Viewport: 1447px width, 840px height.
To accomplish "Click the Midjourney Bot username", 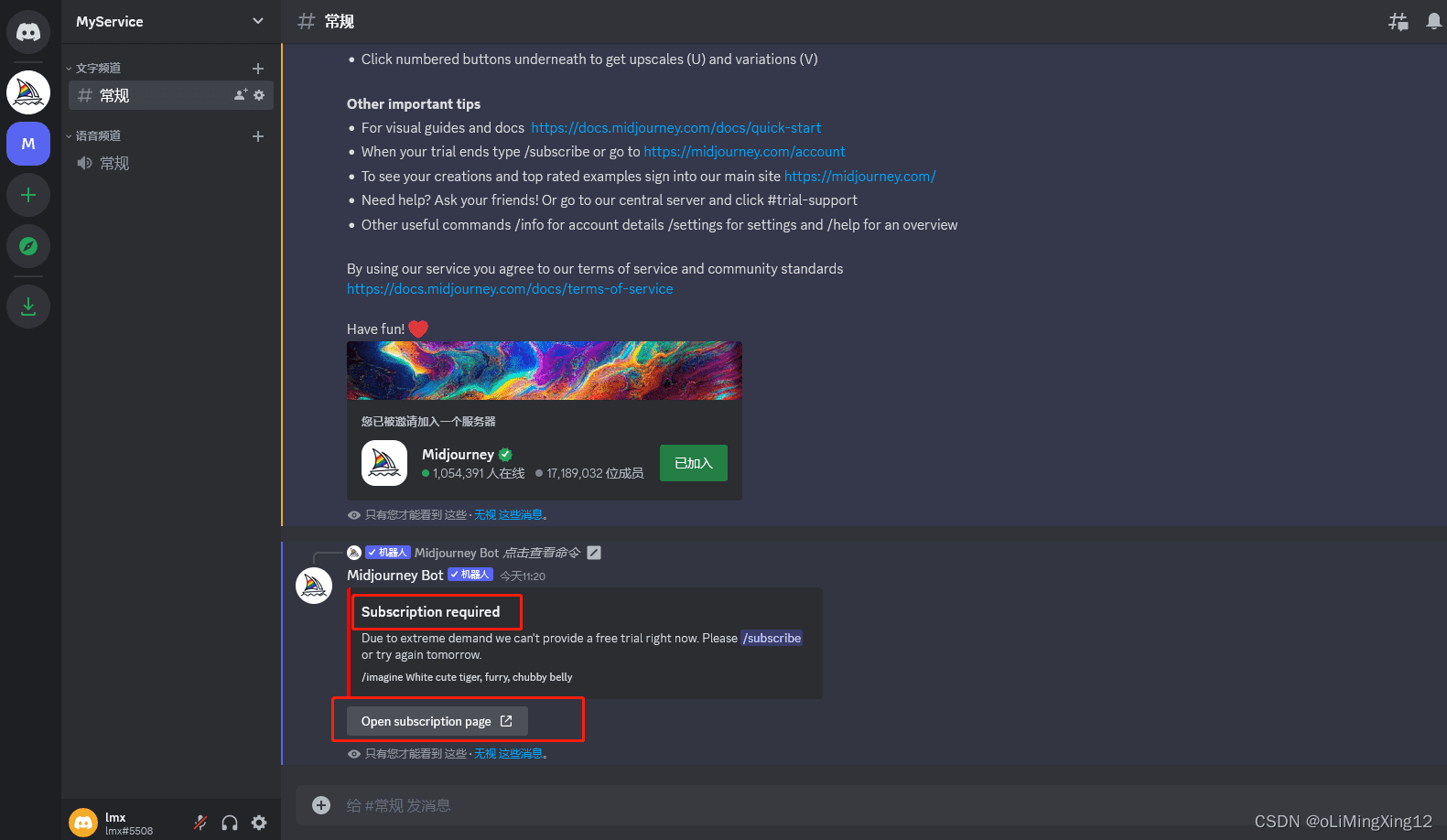I will click(394, 576).
